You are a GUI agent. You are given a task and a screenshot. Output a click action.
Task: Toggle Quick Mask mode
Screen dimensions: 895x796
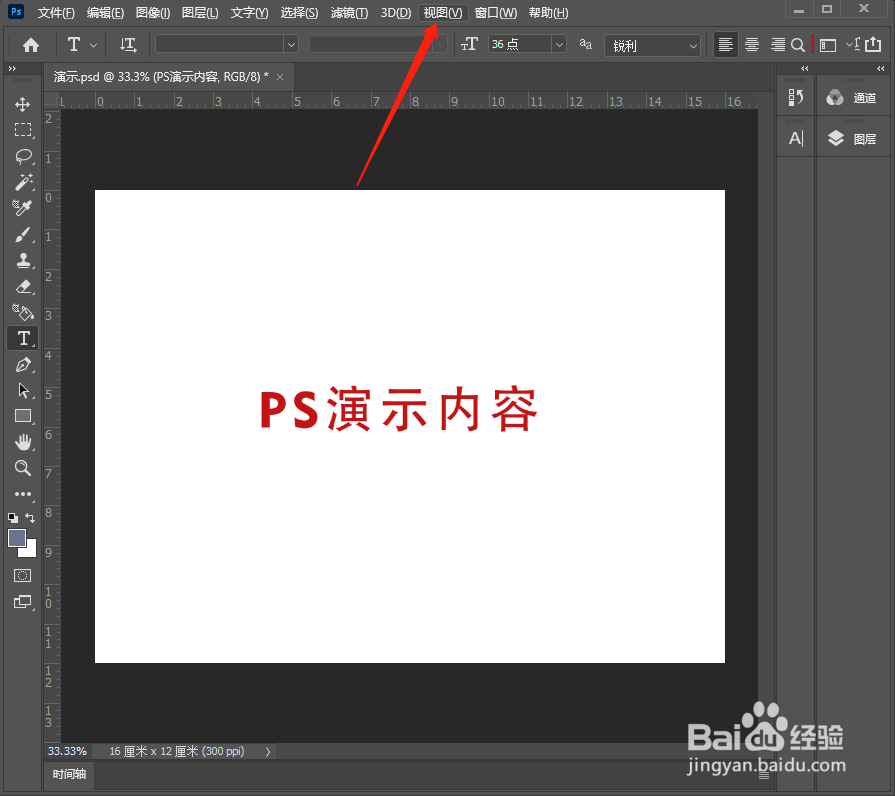click(23, 576)
